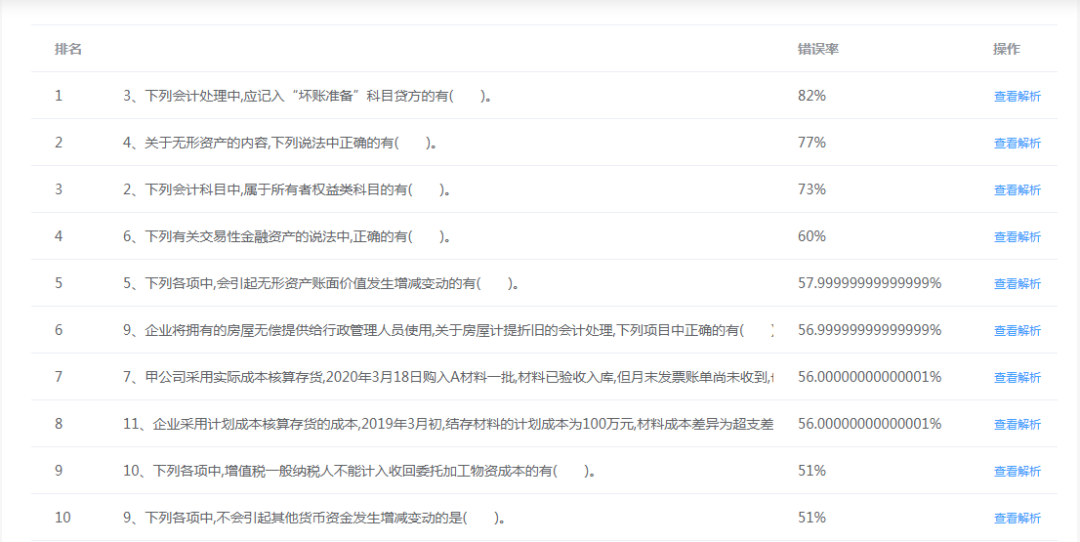
Task: Select question text 有关交易性金融资产的说法
Action: tap(287, 237)
